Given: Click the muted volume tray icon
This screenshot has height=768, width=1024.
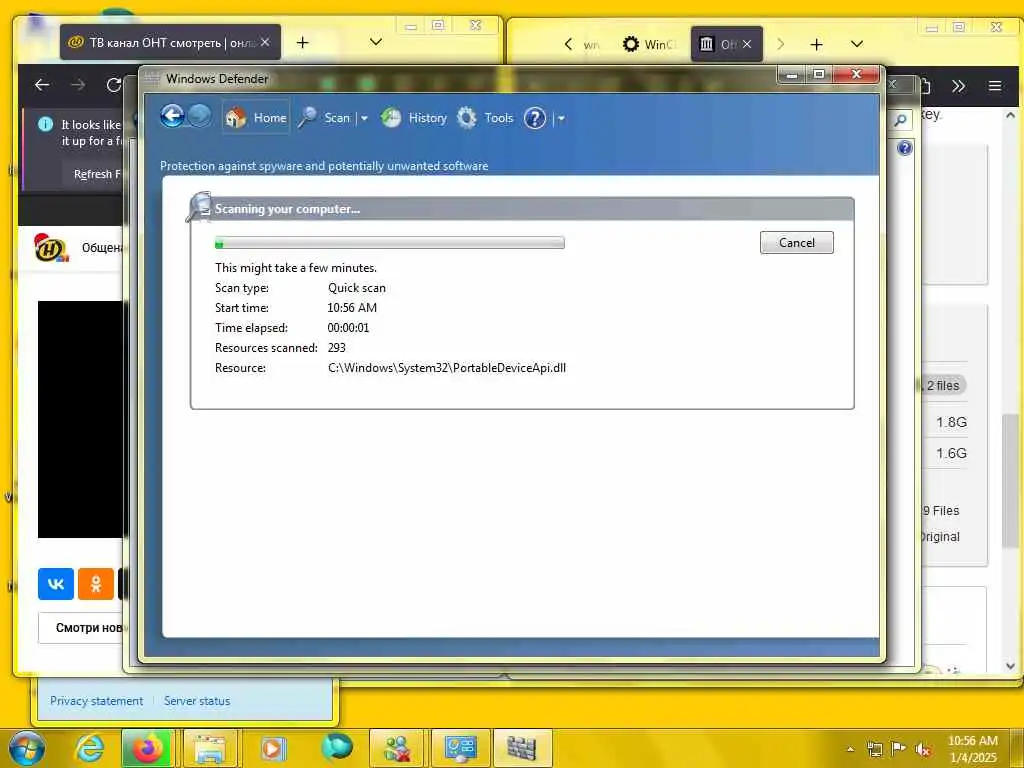Looking at the screenshot, I should click(923, 749).
